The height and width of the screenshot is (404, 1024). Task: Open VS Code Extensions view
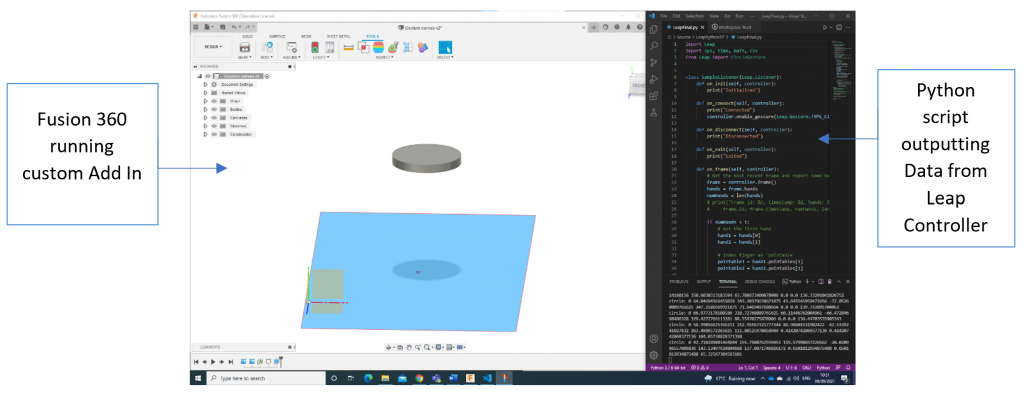pyautogui.click(x=654, y=95)
